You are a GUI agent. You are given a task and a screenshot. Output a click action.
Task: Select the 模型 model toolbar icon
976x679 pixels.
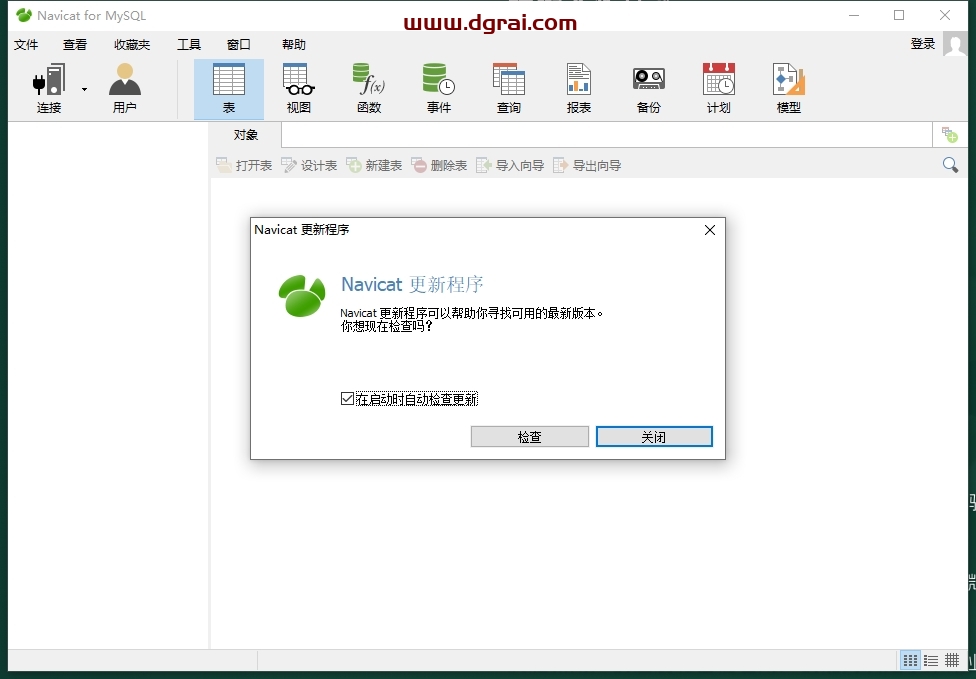coord(789,88)
